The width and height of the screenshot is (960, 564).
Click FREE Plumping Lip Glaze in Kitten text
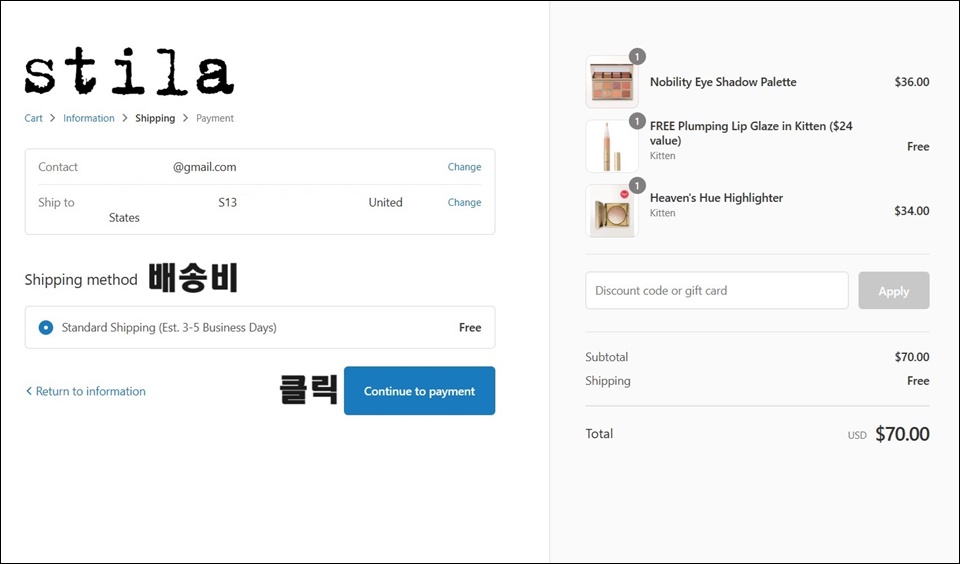pyautogui.click(x=751, y=133)
